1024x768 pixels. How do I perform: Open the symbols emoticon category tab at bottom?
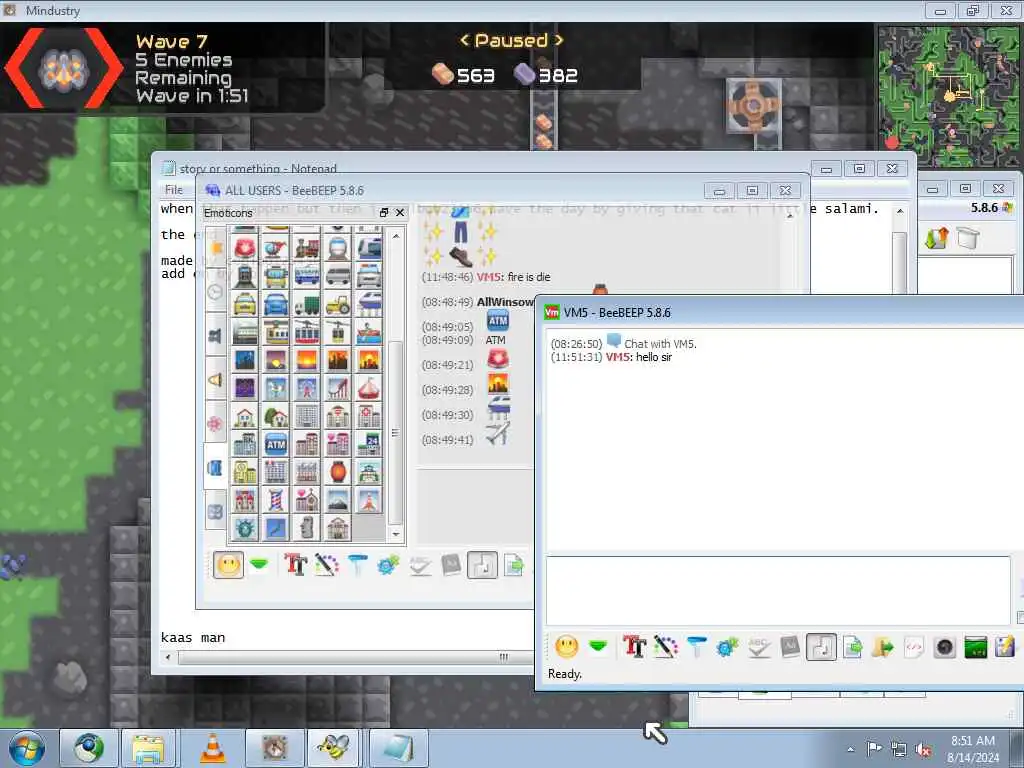click(216, 512)
